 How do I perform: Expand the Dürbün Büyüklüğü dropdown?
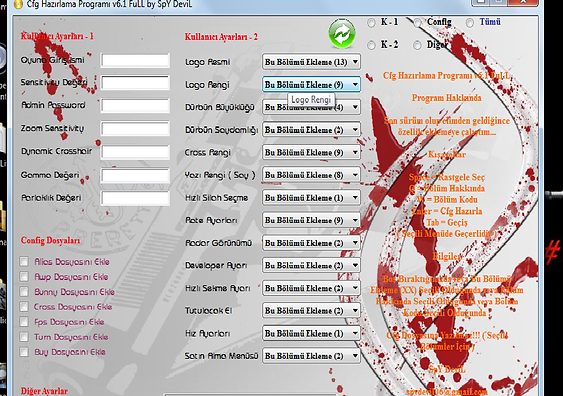click(x=311, y=107)
